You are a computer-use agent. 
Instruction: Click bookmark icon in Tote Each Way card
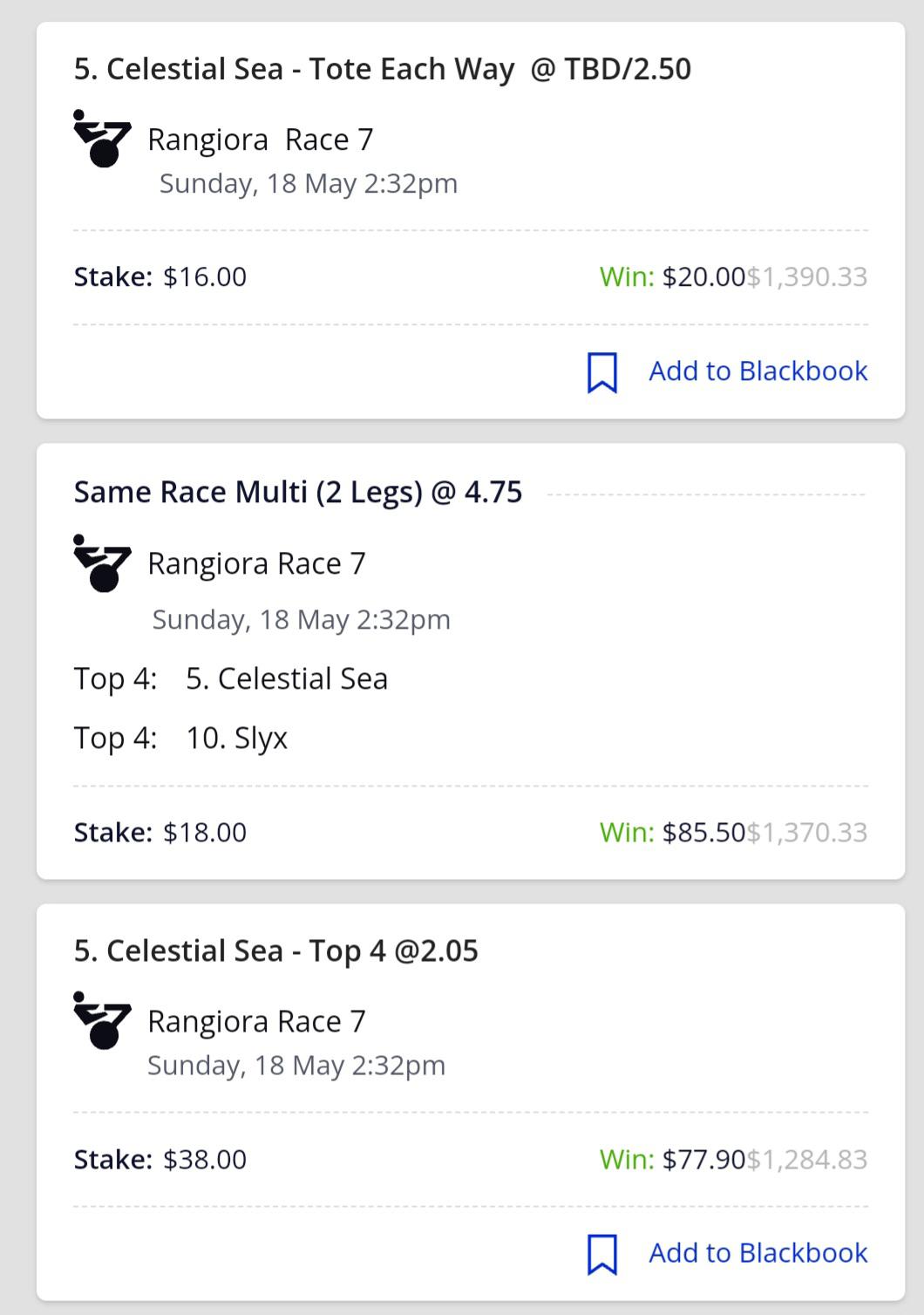coord(602,372)
